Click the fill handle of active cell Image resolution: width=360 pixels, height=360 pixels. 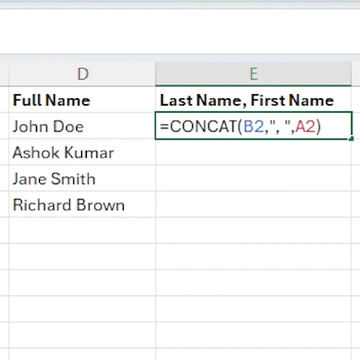pyautogui.click(x=352, y=139)
